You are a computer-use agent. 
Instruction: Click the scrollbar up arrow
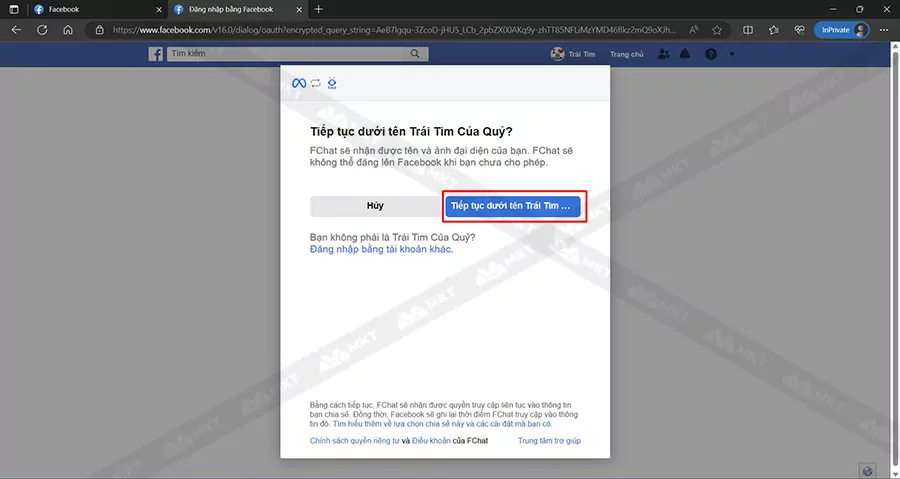[895, 45]
